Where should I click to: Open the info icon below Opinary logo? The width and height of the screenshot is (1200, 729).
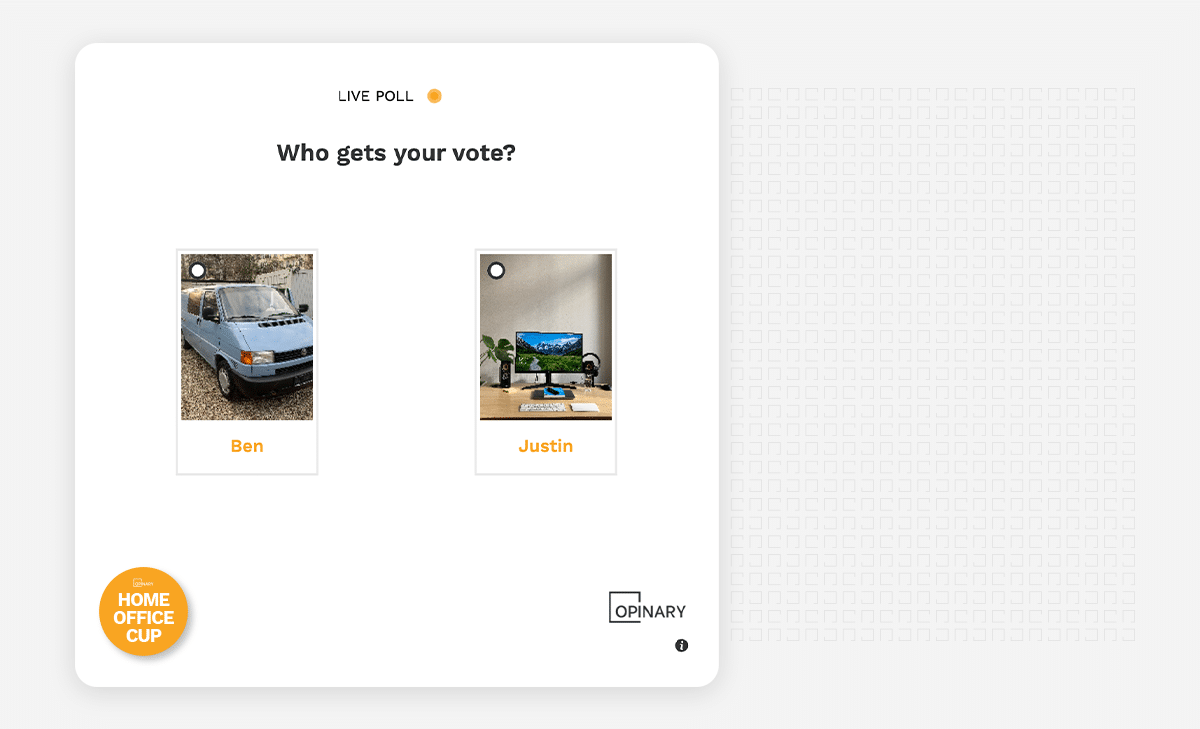[682, 646]
